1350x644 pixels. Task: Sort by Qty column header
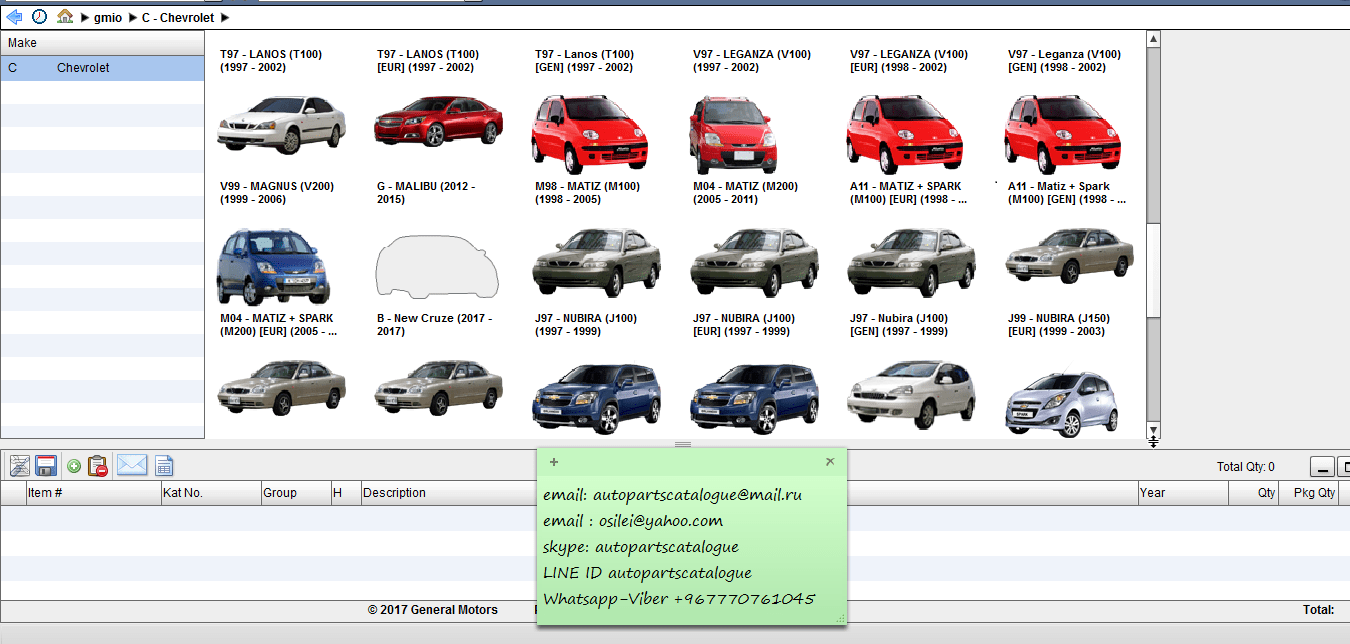pyautogui.click(x=1254, y=493)
